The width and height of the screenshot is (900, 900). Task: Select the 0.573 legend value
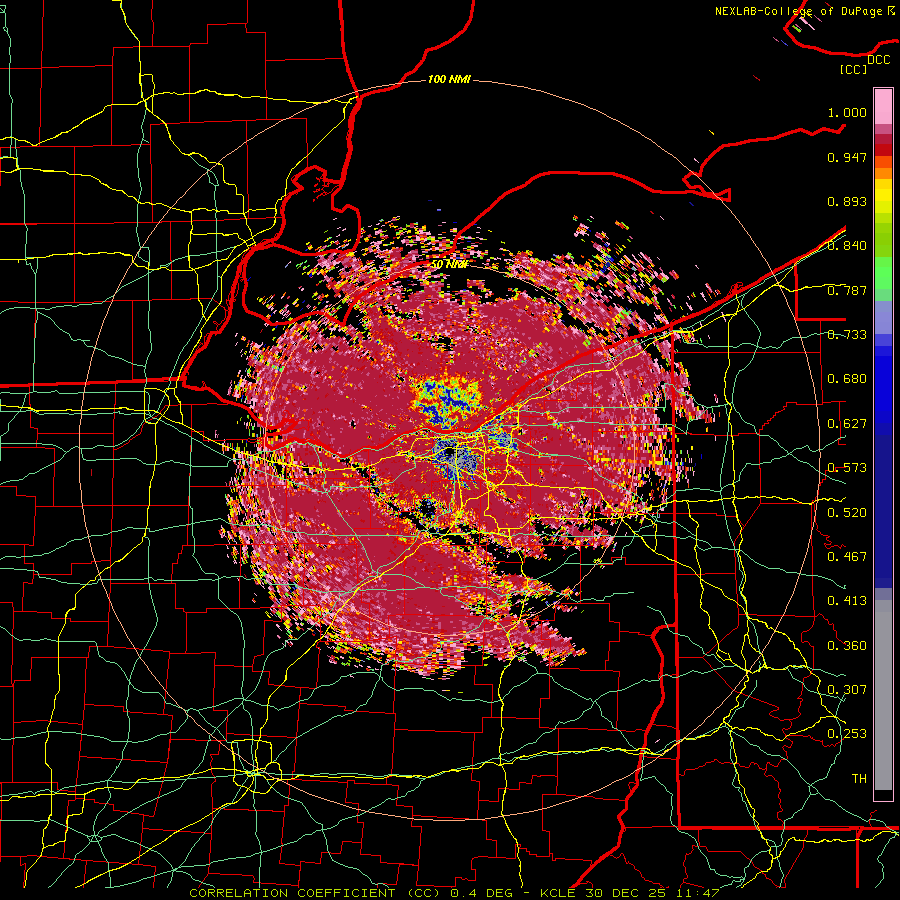(x=847, y=468)
